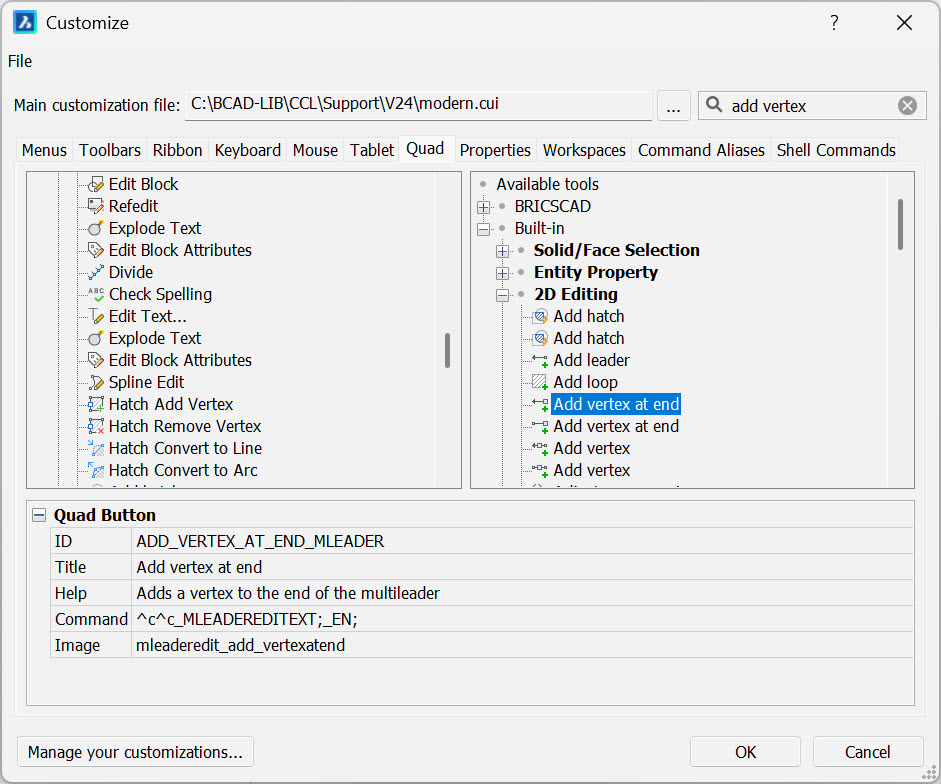
Task: Click the Image value mleaderedit_add_vertexatend
Action: click(522, 645)
